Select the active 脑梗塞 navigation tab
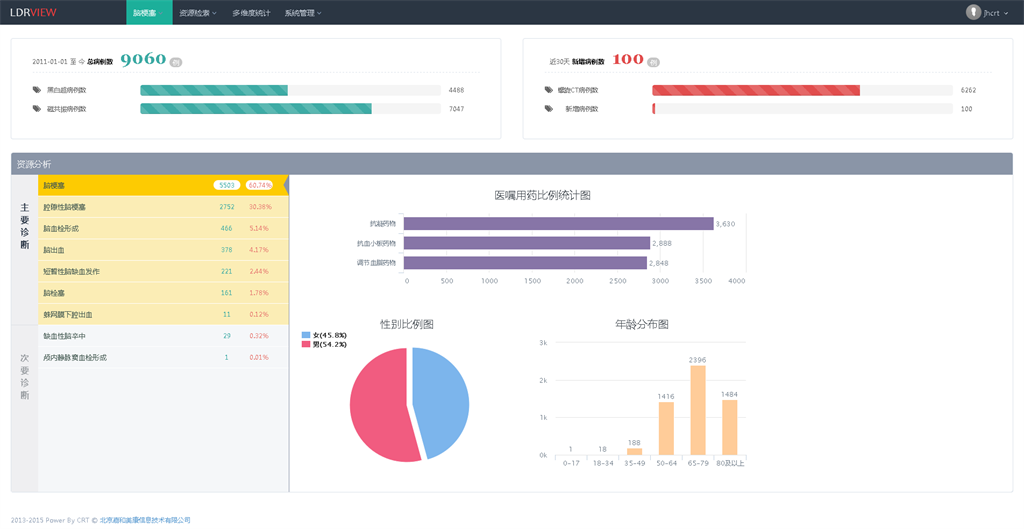The height and width of the screenshot is (529, 1024). click(x=149, y=13)
